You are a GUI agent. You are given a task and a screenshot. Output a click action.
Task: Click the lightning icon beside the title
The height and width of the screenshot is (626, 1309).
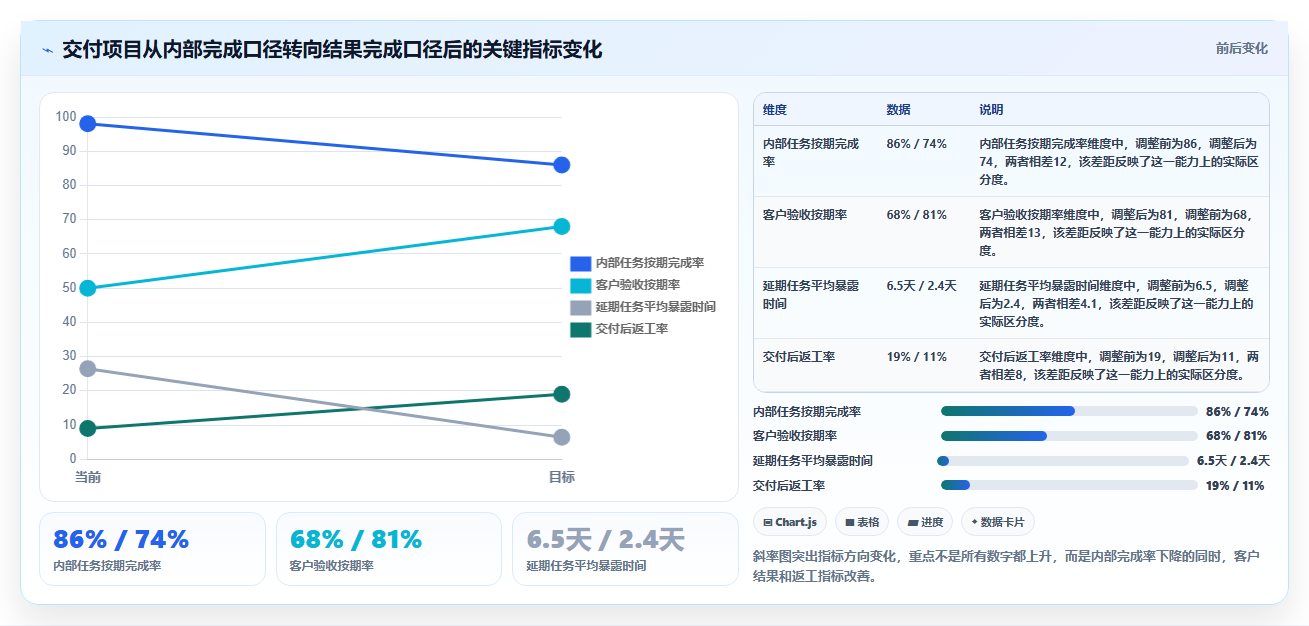47,50
